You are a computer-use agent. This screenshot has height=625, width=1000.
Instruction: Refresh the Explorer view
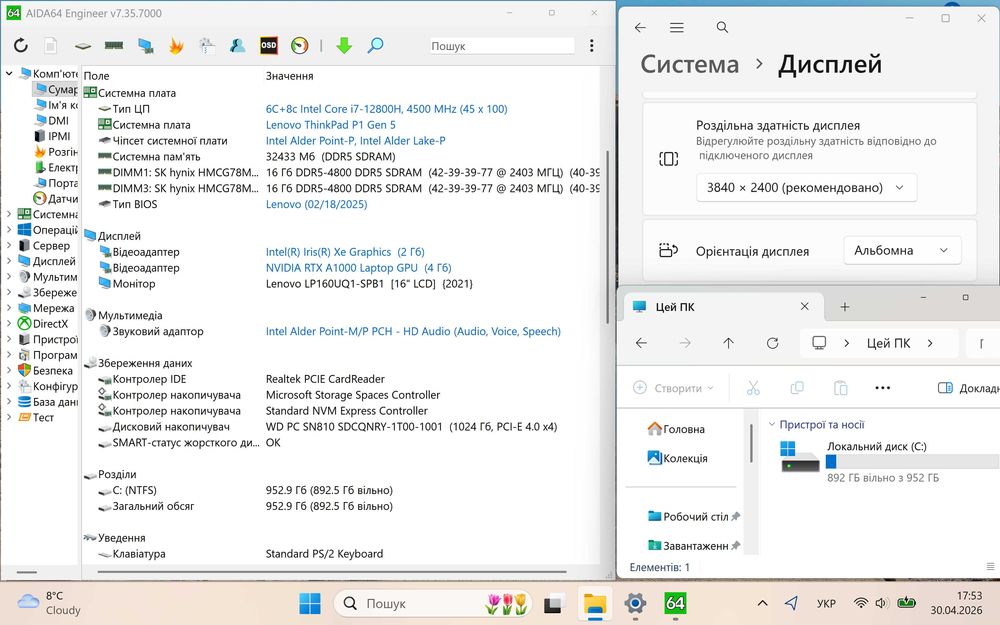tap(772, 343)
